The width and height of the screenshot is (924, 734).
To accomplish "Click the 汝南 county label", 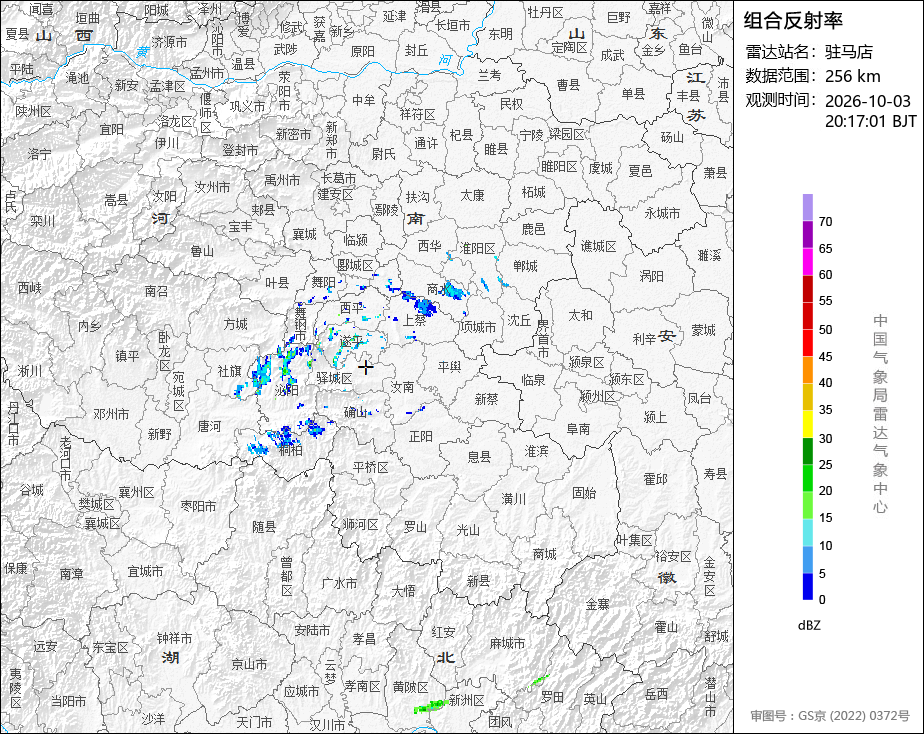I will pyautogui.click(x=402, y=387).
